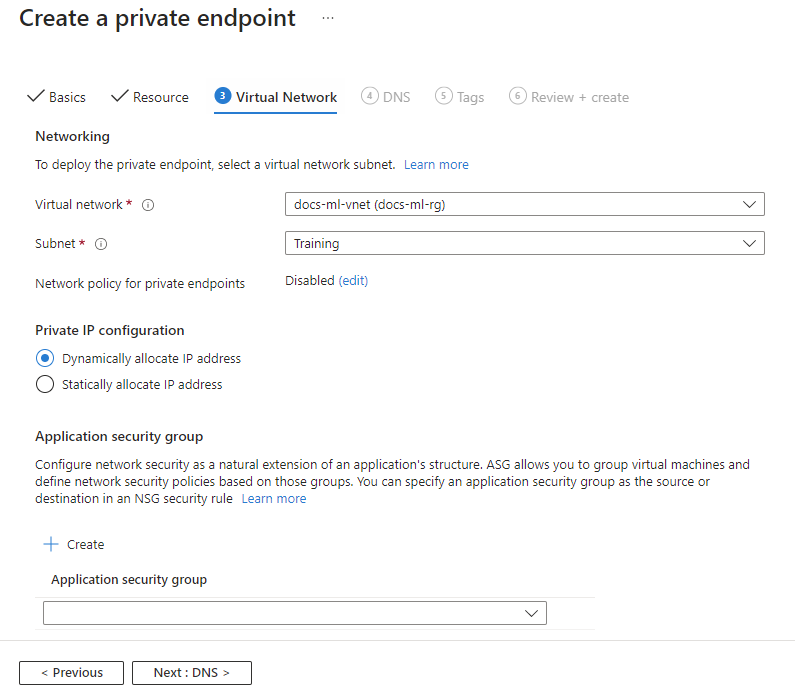795x698 pixels.
Task: Click the Previous button
Action: pos(71,673)
